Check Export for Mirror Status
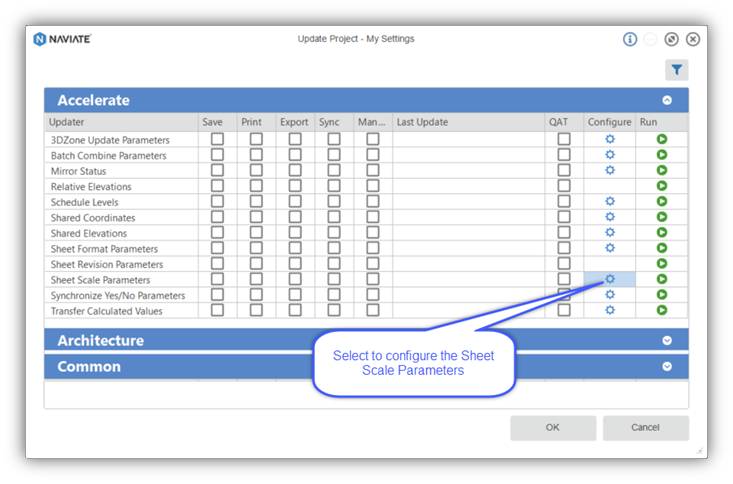The height and width of the screenshot is (484, 733). 295,170
